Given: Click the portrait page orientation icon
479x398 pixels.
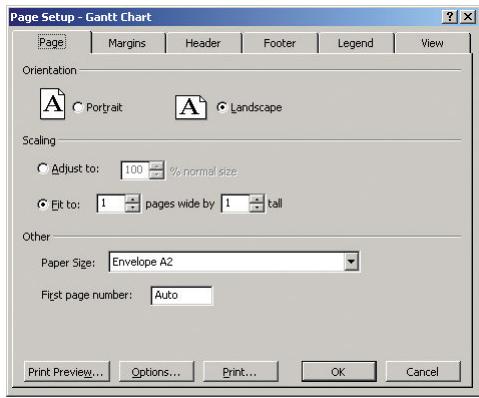Looking at the screenshot, I should tap(52, 104).
